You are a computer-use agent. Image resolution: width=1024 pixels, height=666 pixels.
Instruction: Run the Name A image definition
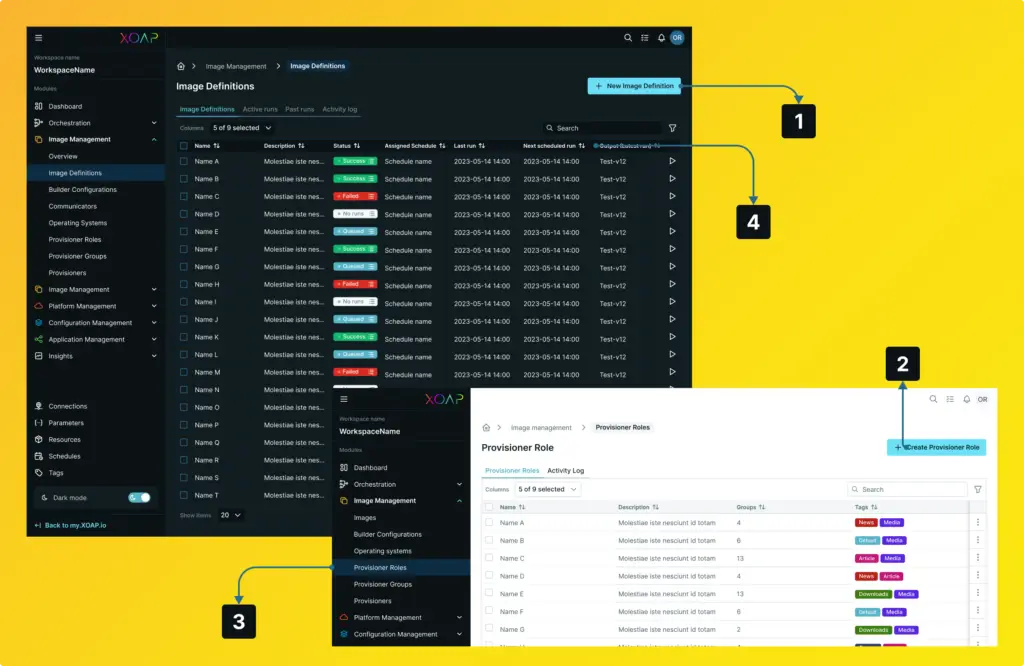coord(672,161)
